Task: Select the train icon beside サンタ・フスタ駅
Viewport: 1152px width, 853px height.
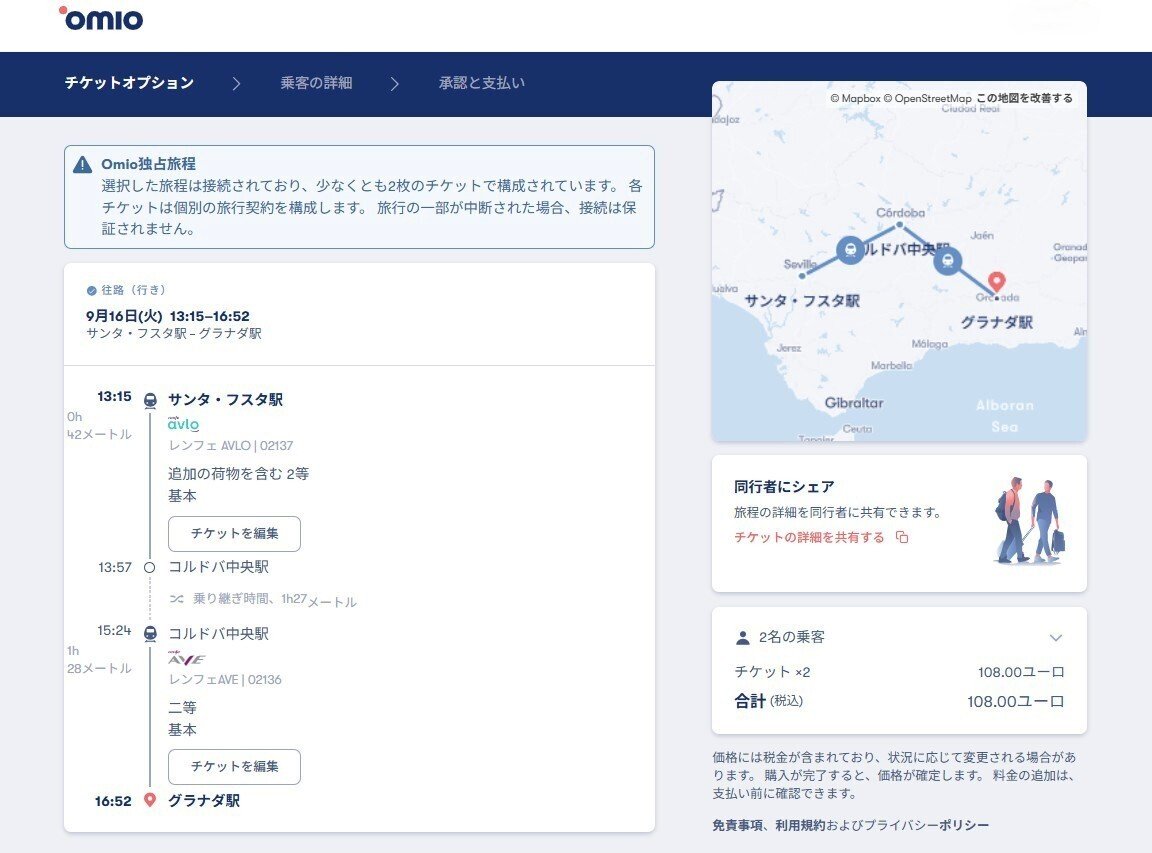Action: (151, 398)
